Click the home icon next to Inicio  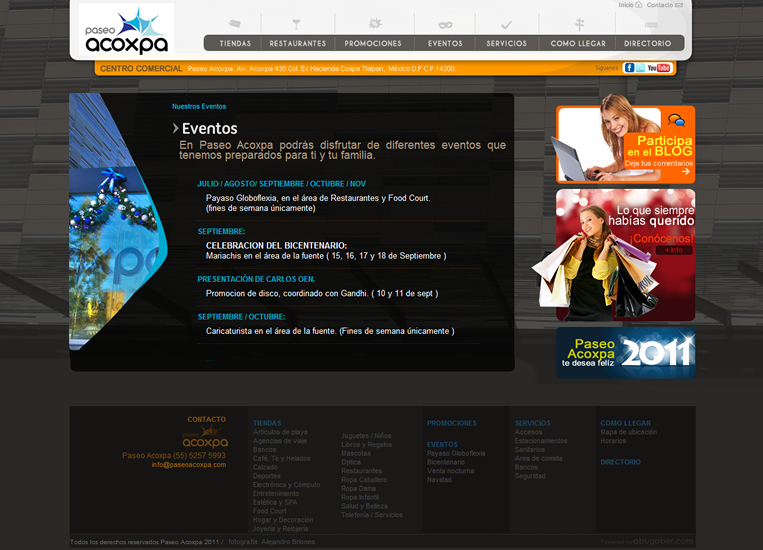coord(638,5)
